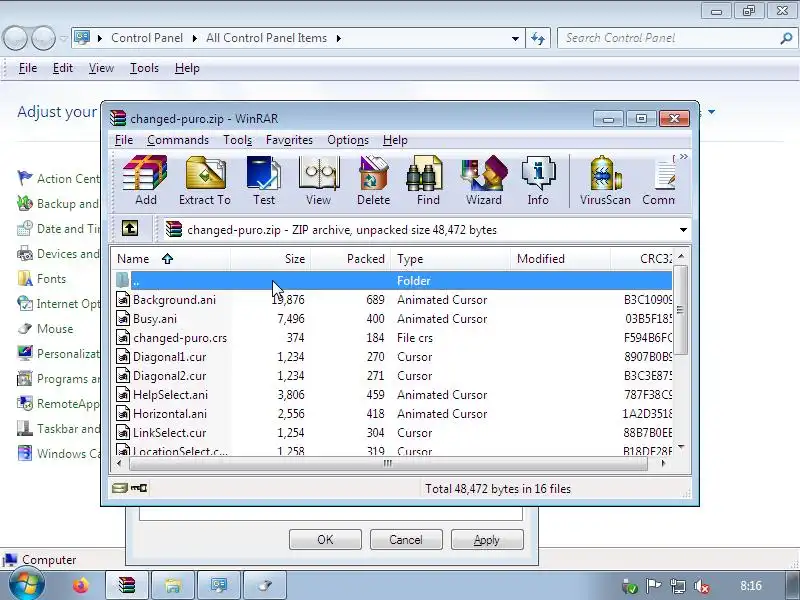
Task: Click the key password icon in status bar
Action: [x=139, y=488]
